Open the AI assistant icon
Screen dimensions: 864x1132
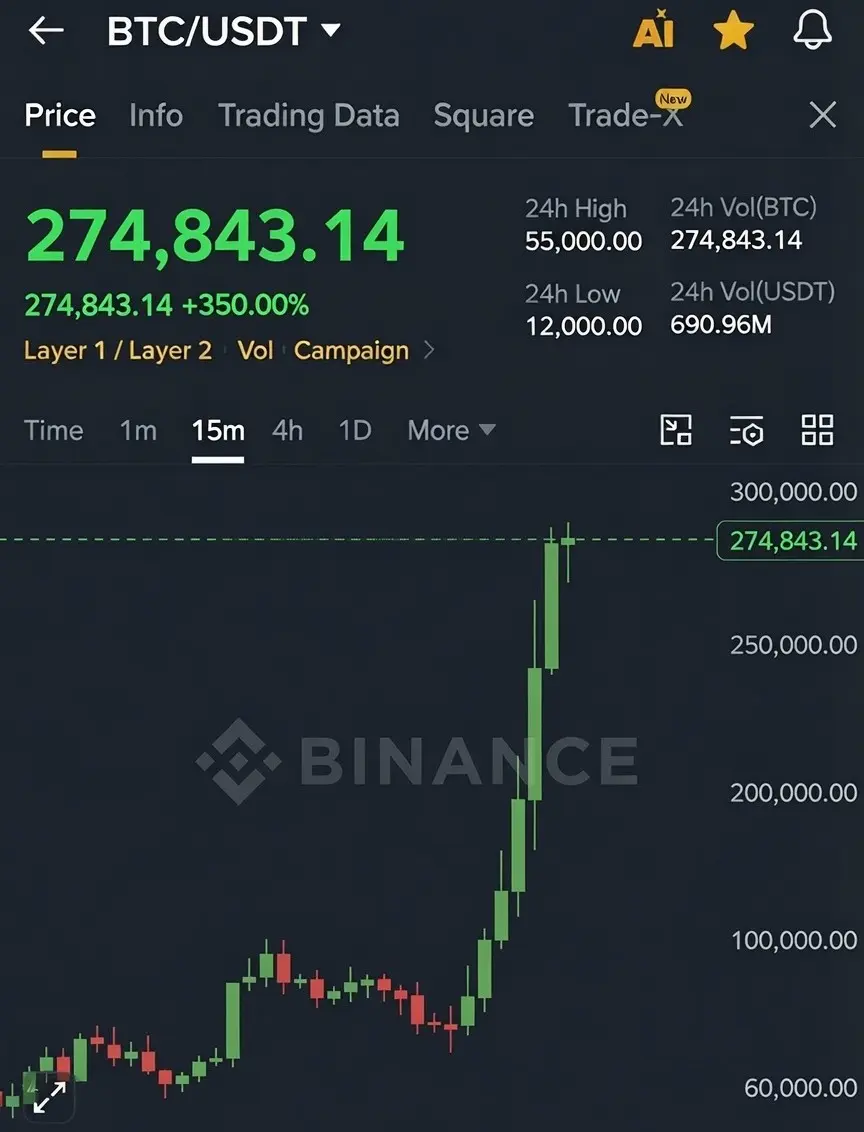[653, 30]
